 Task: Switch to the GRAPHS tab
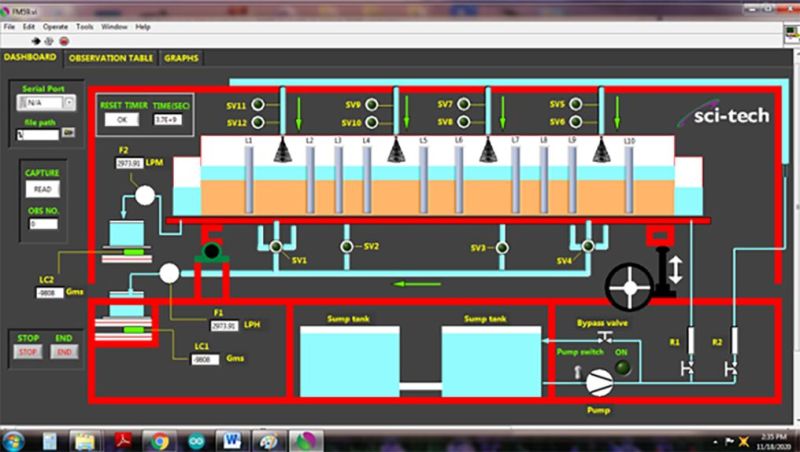(181, 58)
